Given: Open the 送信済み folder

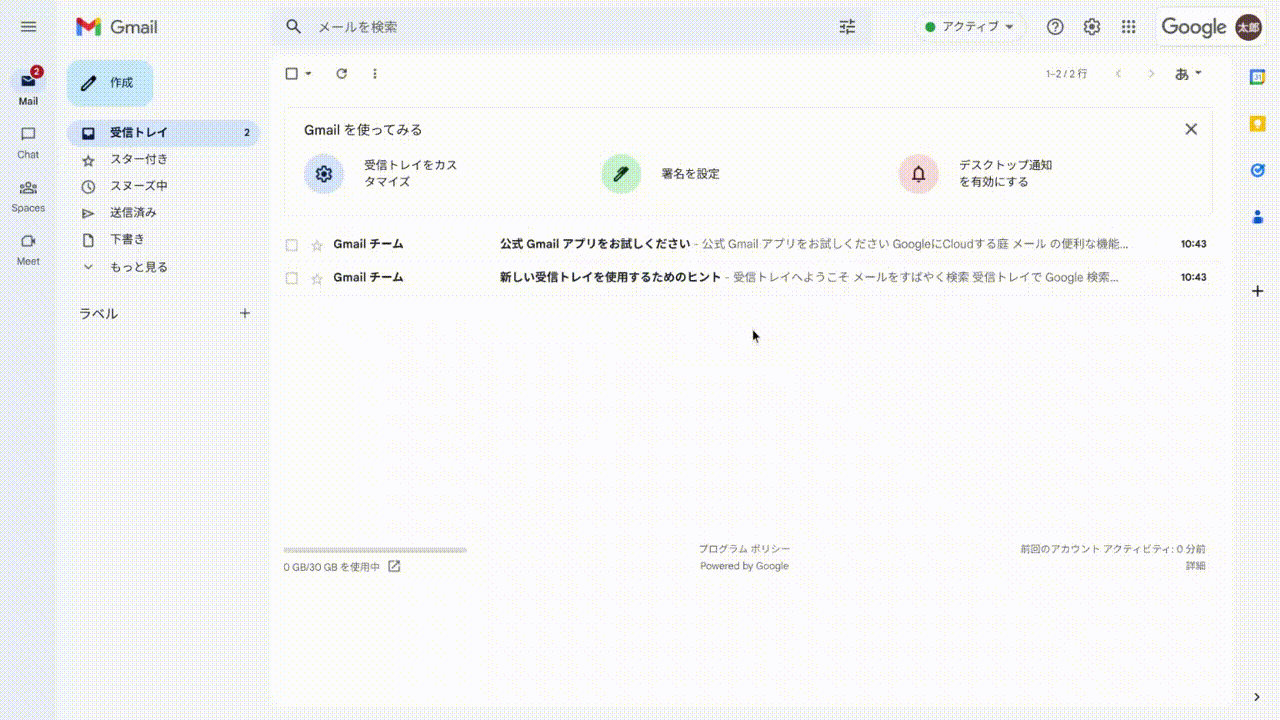Looking at the screenshot, I should click(x=164, y=213).
